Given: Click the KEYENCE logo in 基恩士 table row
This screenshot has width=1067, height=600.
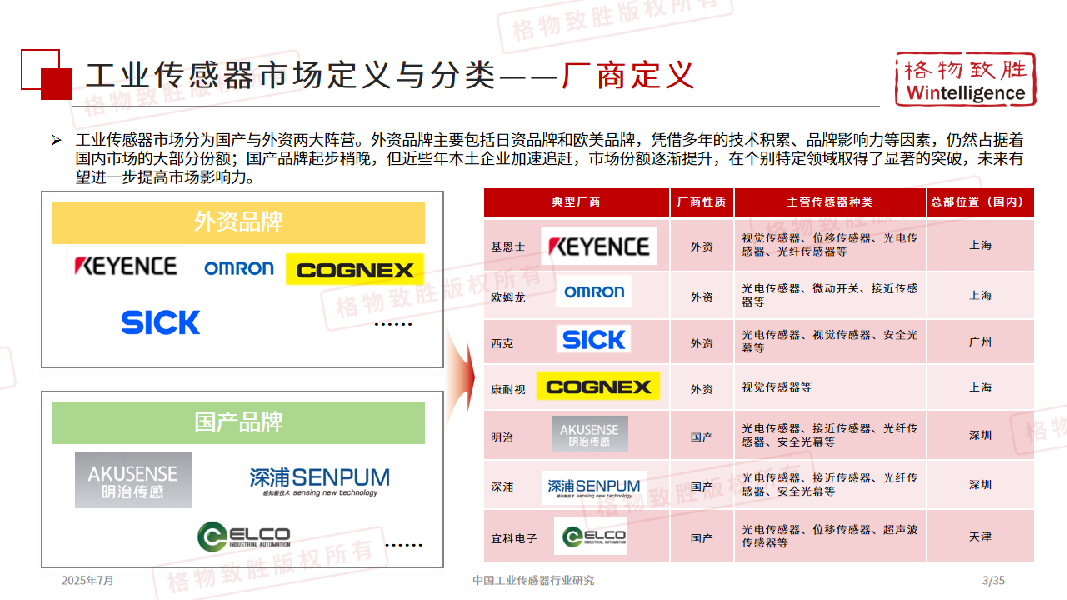Looking at the screenshot, I should coord(599,246).
